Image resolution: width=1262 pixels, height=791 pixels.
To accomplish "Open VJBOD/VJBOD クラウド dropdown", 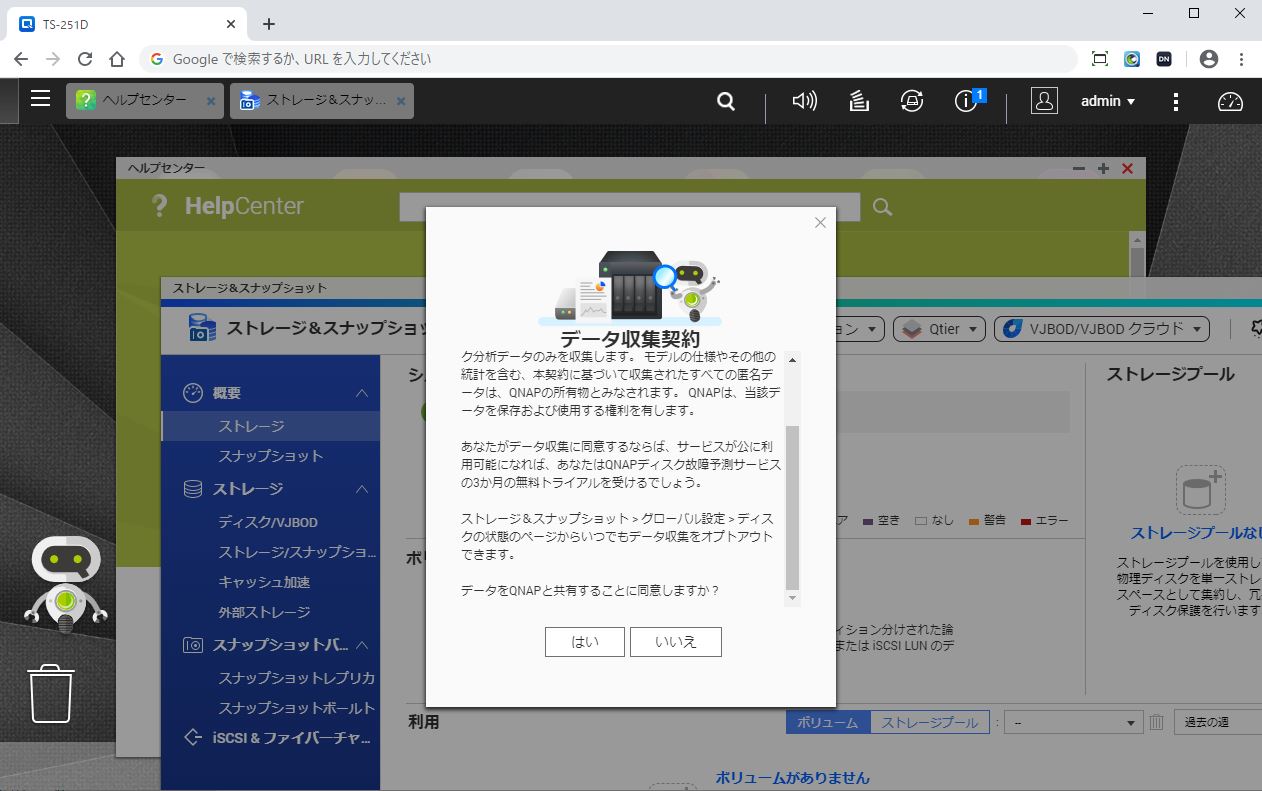I will pyautogui.click(x=1102, y=329).
